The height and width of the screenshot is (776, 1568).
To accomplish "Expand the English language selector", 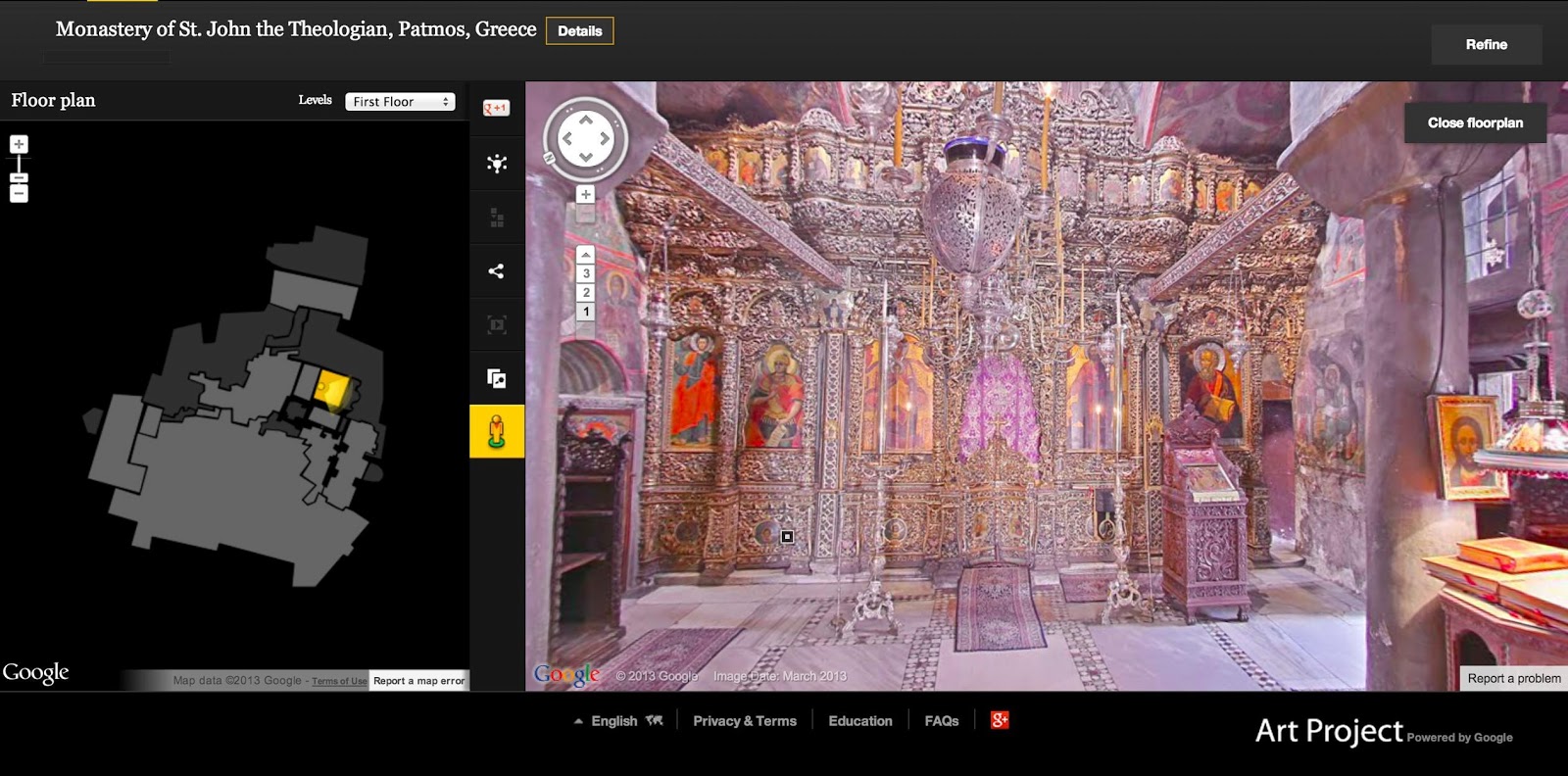I will 618,720.
